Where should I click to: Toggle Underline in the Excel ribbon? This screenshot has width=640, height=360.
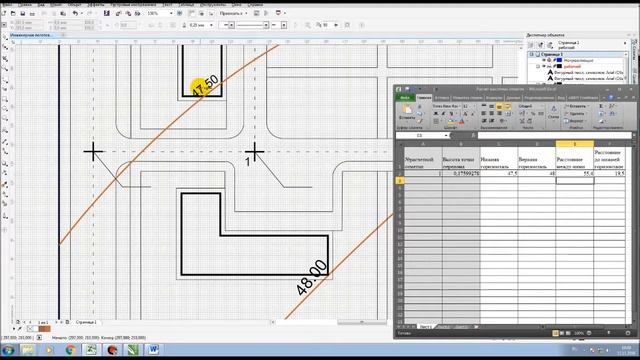[x=451, y=114]
